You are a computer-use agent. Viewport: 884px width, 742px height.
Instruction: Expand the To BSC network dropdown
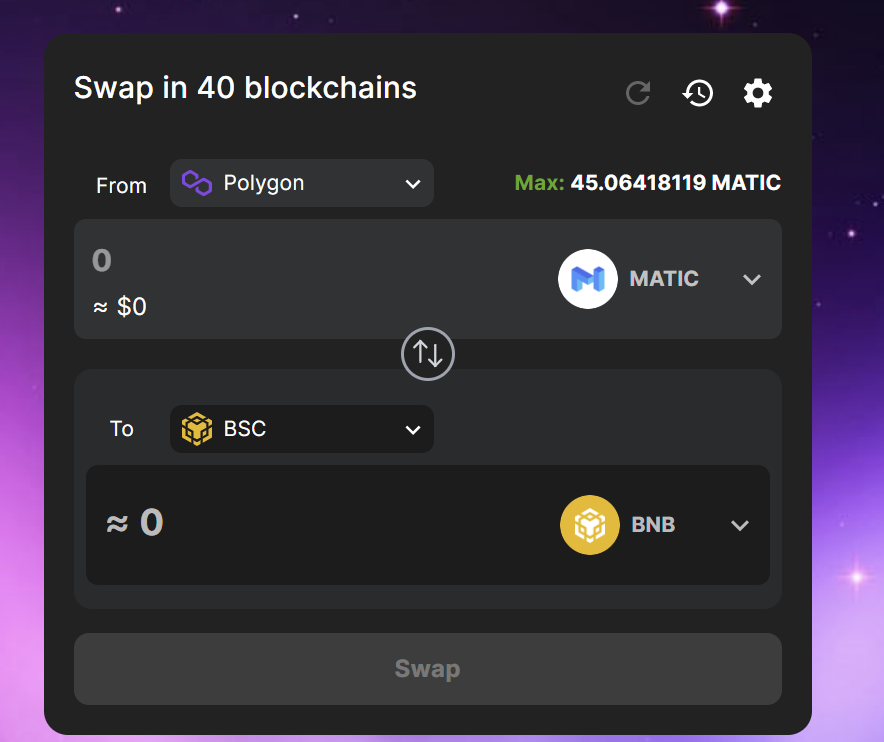(x=302, y=429)
